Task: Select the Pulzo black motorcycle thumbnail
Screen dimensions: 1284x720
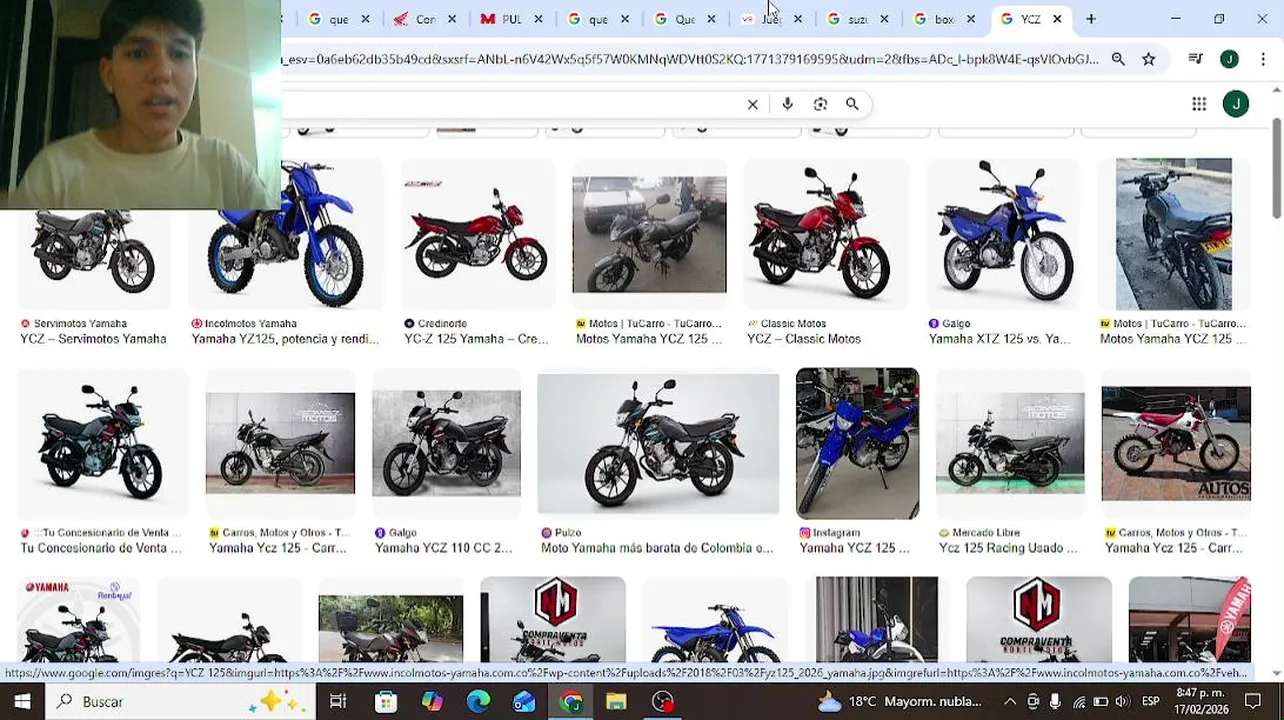Action: (658, 444)
